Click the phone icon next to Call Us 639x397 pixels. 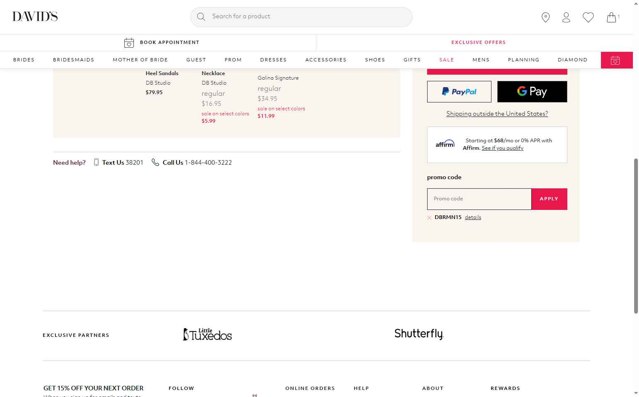[x=155, y=162]
